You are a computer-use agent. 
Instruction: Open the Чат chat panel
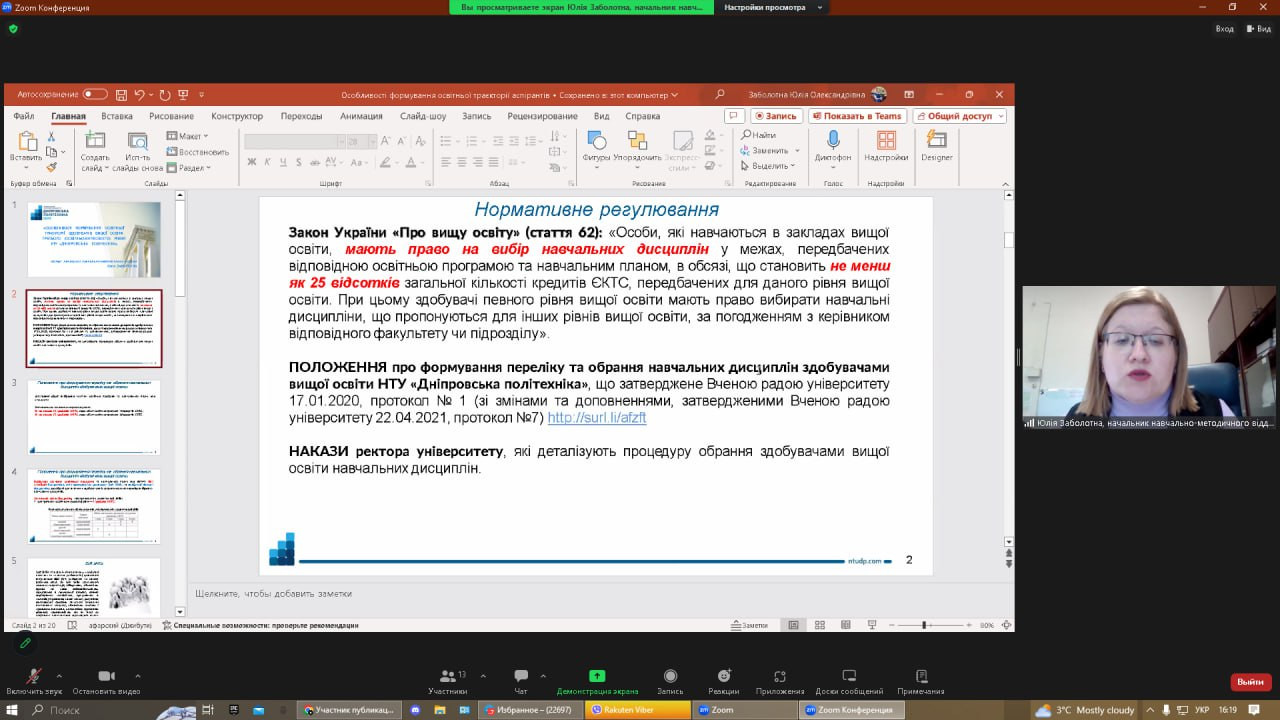521,677
